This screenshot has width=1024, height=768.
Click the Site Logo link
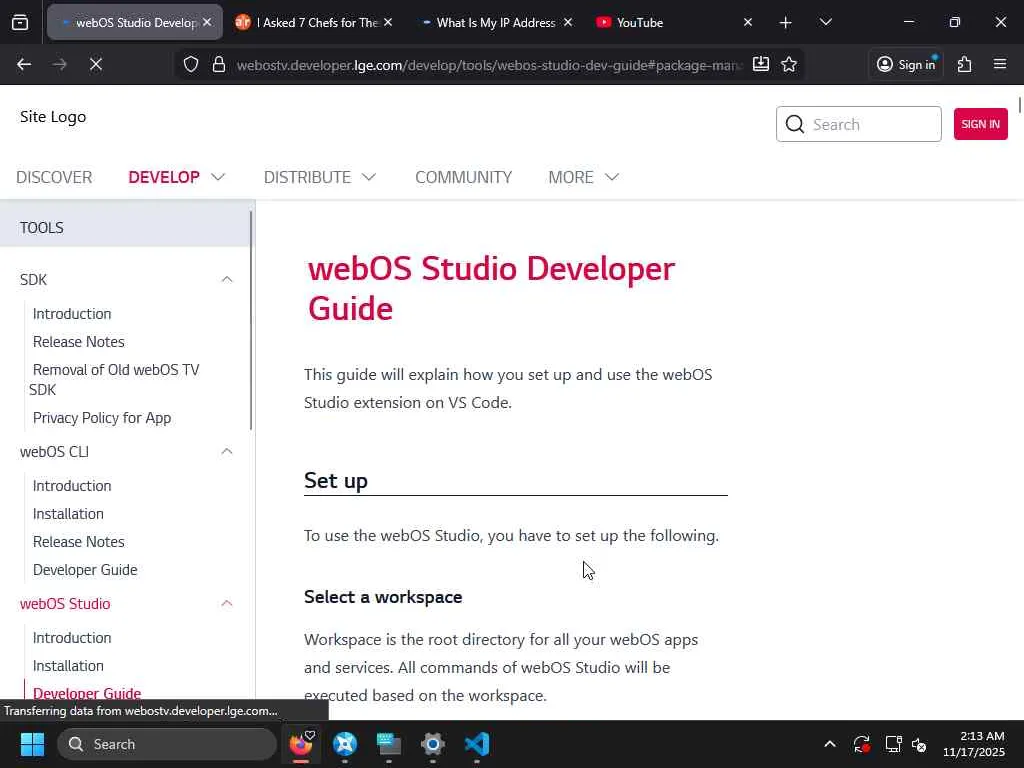click(x=53, y=117)
